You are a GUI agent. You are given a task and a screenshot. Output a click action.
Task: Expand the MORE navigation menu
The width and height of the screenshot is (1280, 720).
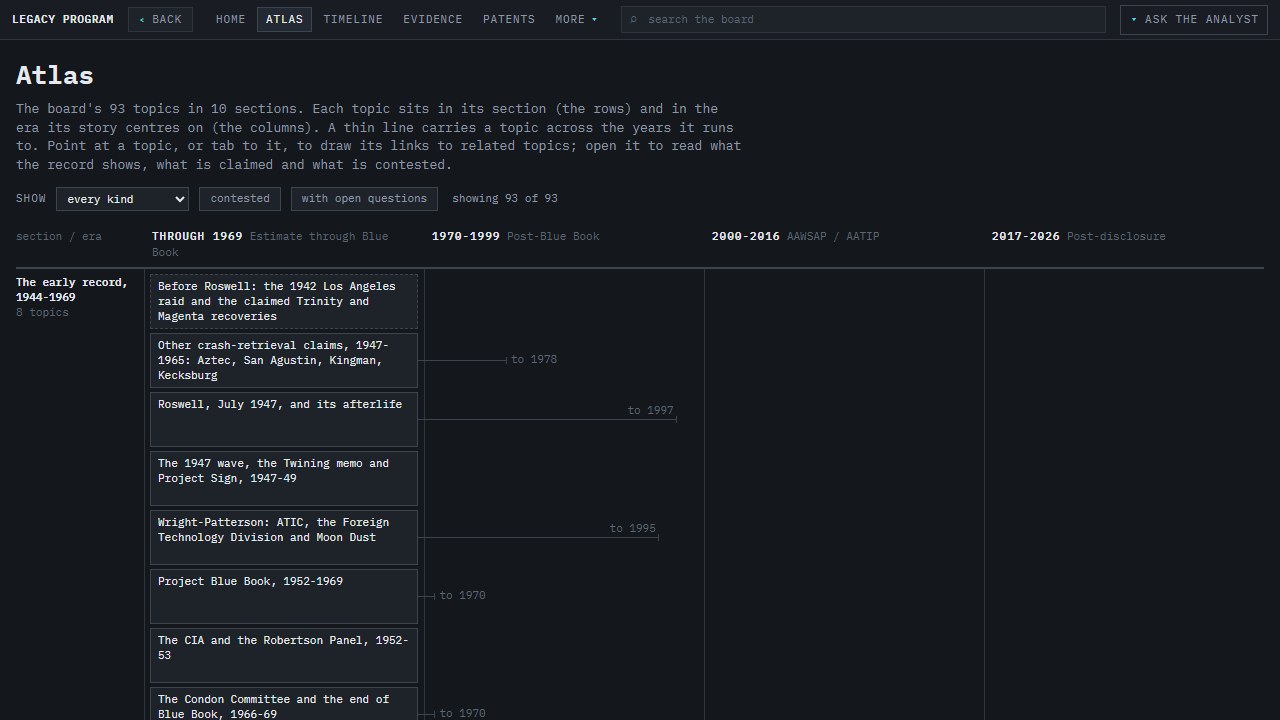[x=577, y=19]
